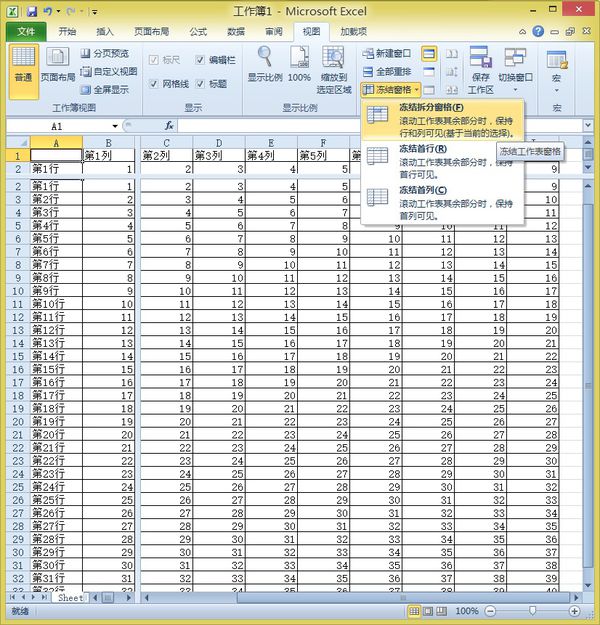Switch to the 页面布局 ribbon tab

151,31
